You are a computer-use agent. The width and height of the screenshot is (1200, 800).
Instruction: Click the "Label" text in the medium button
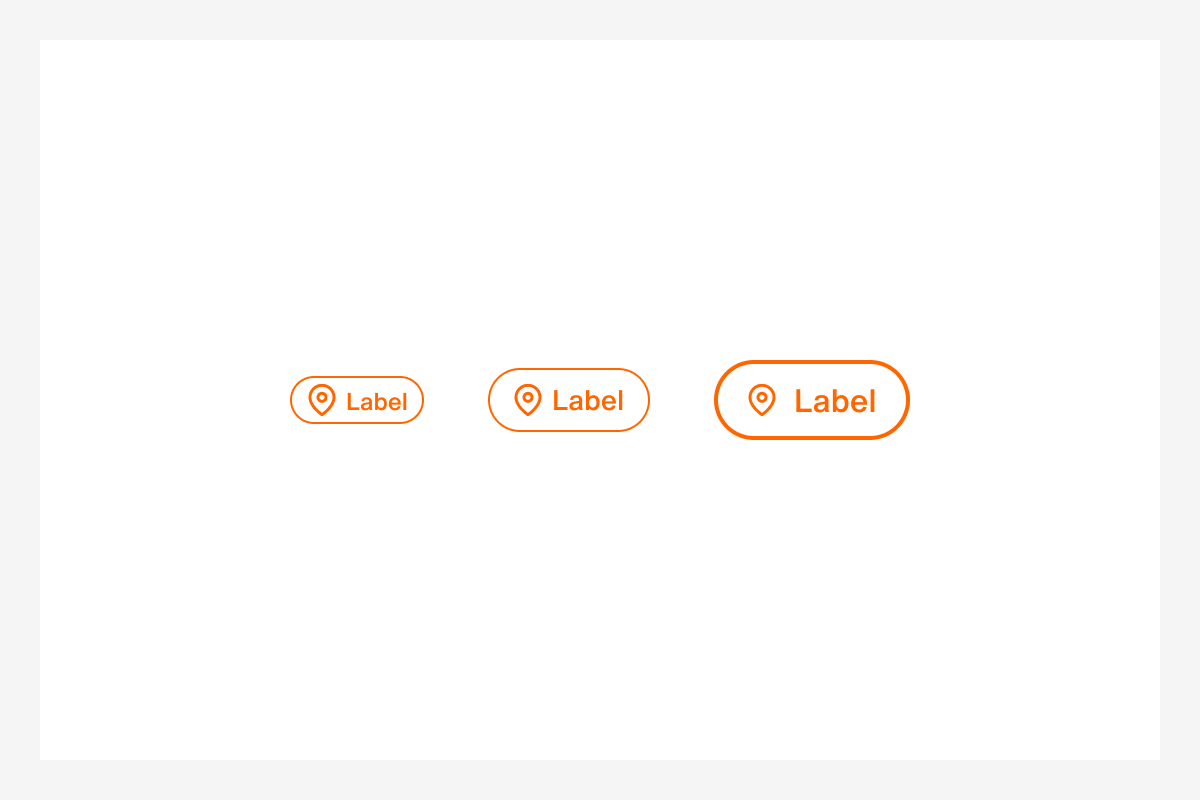pyautogui.click(x=587, y=400)
